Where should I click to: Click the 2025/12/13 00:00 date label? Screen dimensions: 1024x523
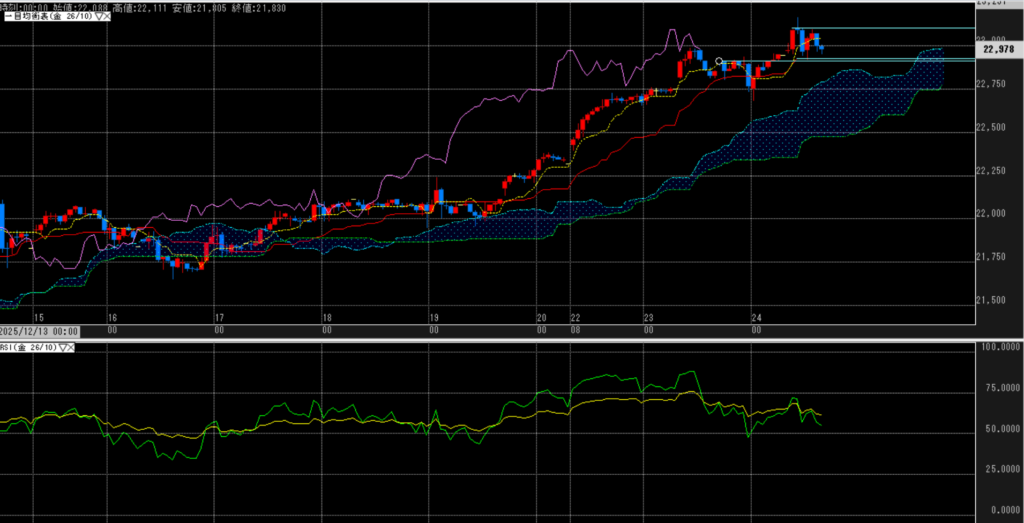39,330
